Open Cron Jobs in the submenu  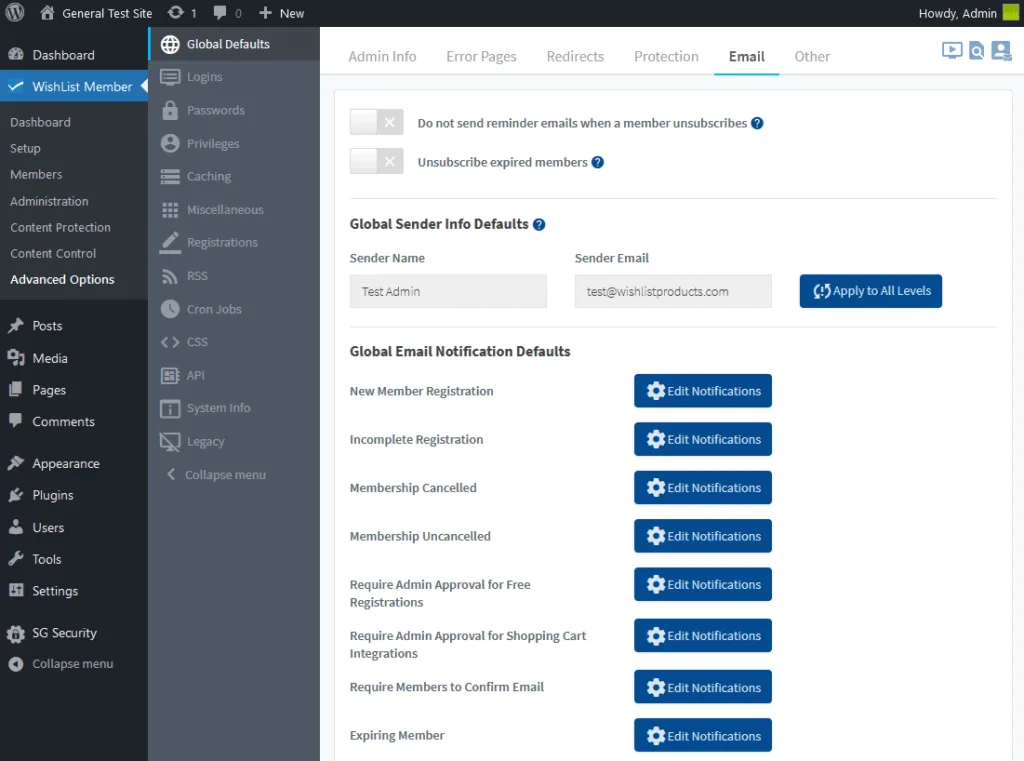click(x=214, y=309)
